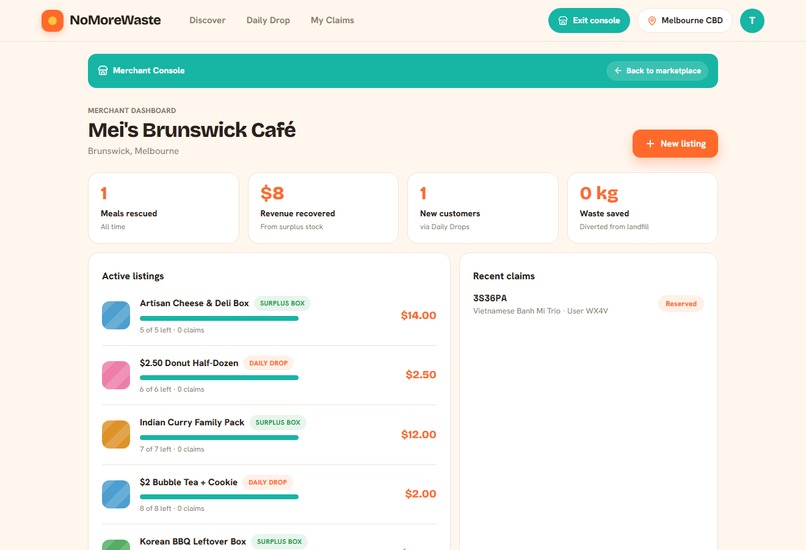
Task: Click the $14.00 price
Action: pos(418,316)
